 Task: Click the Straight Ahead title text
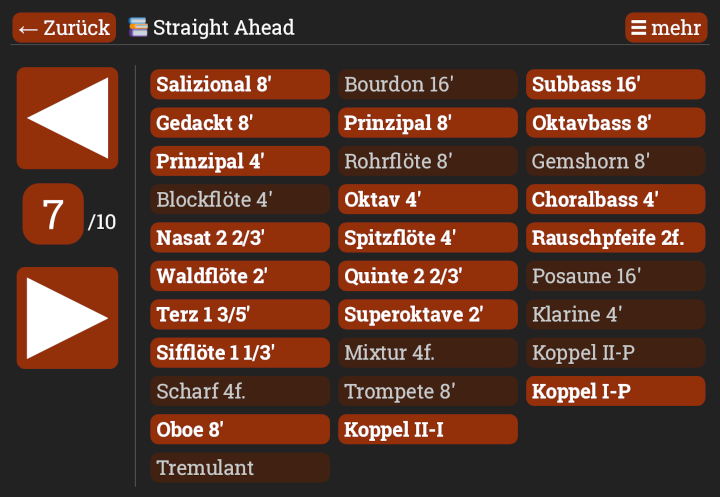click(224, 28)
